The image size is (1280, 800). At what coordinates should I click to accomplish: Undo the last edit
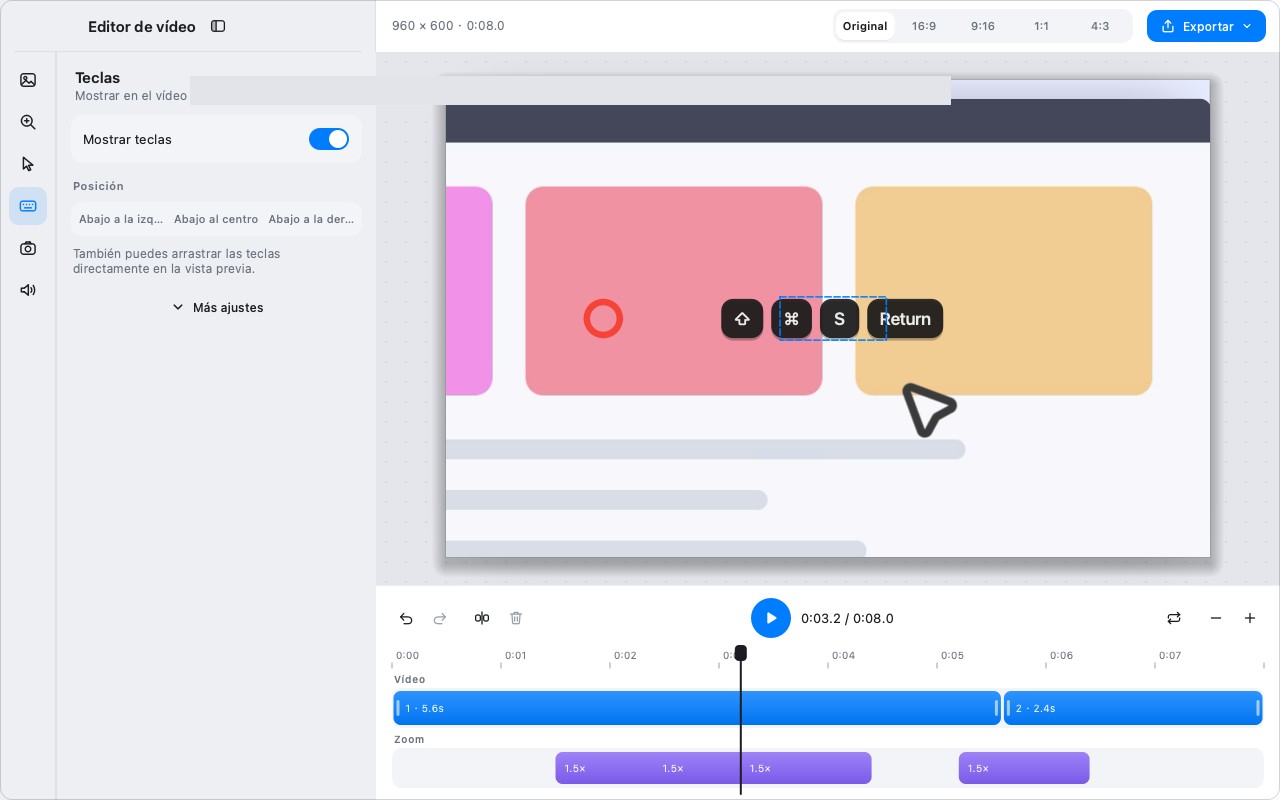(406, 618)
